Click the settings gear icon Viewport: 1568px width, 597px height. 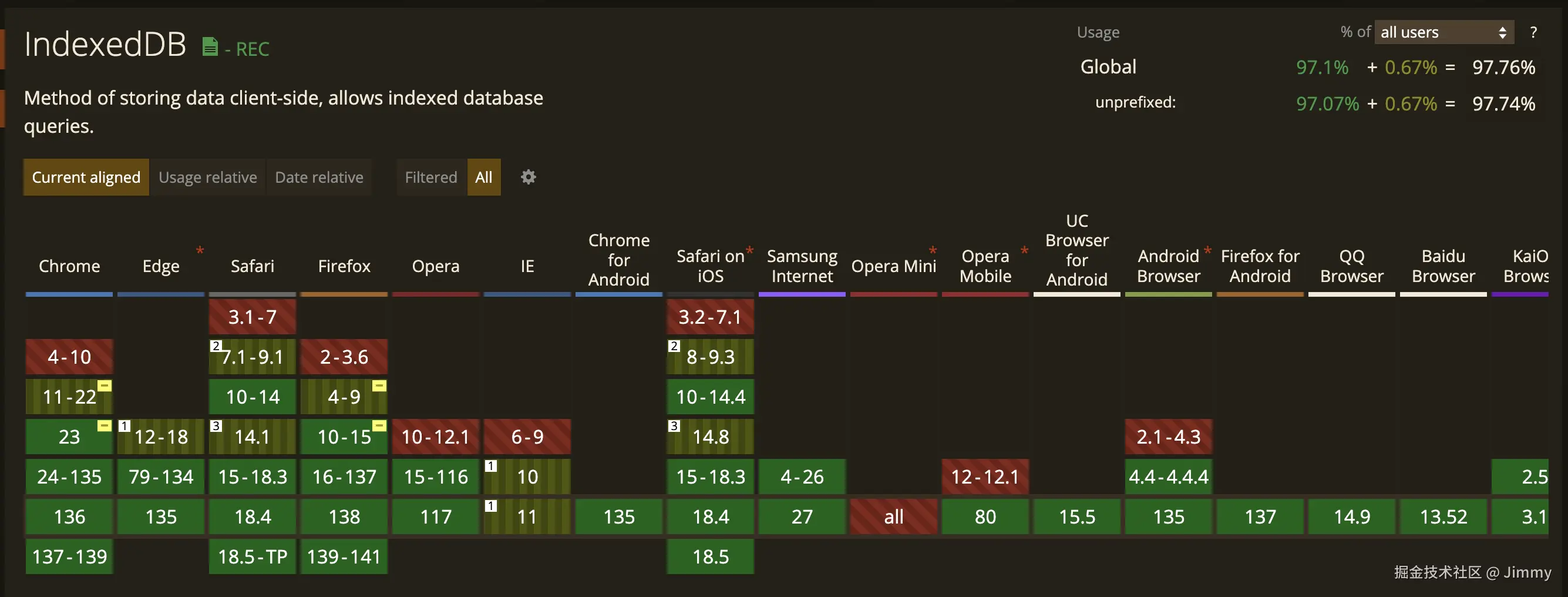(527, 177)
